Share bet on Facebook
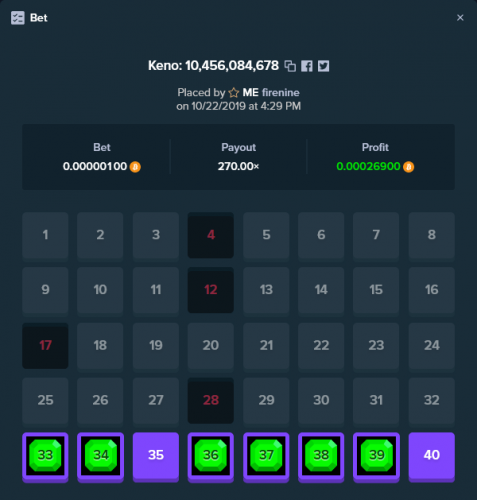 [307, 66]
